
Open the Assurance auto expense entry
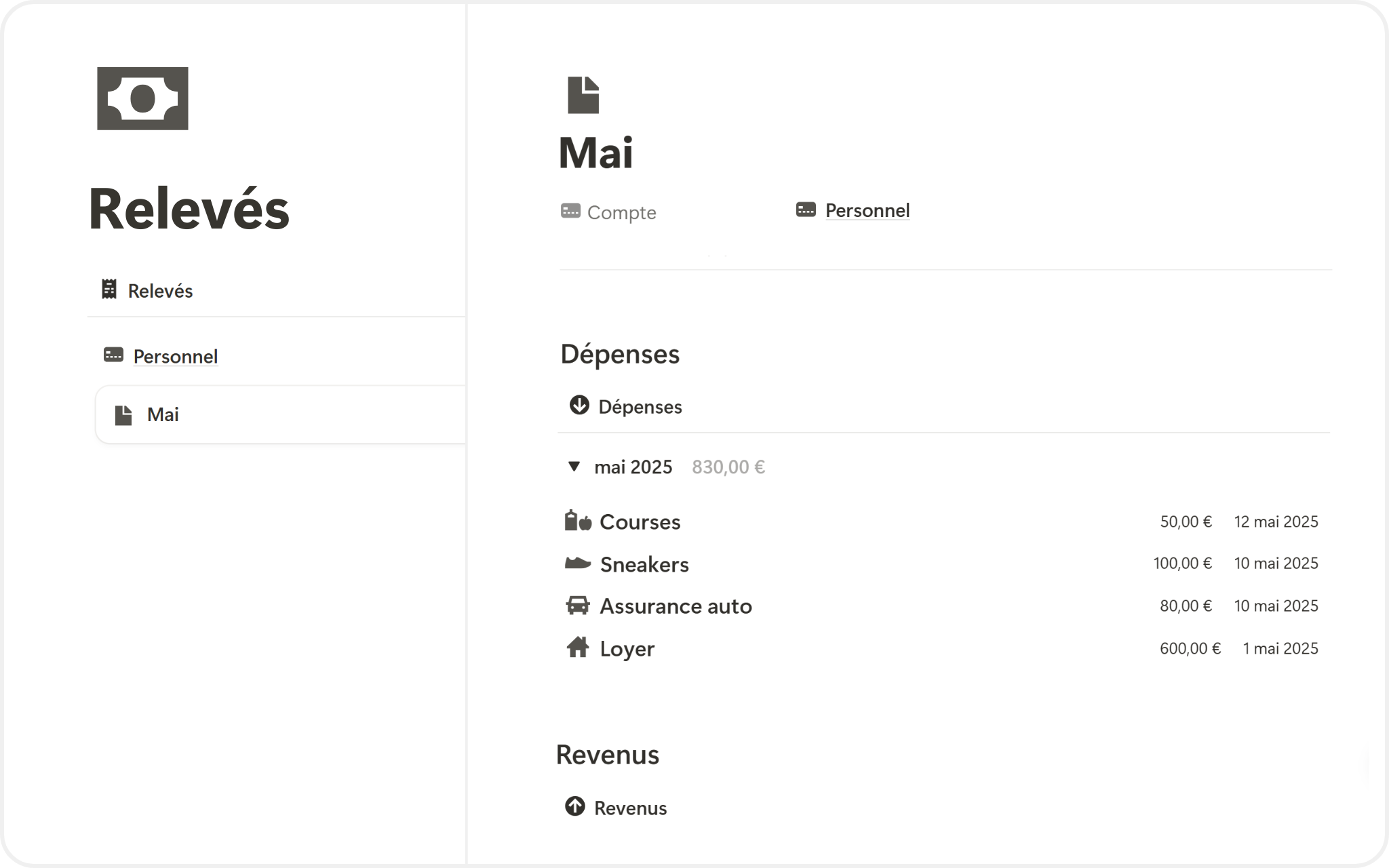676,606
